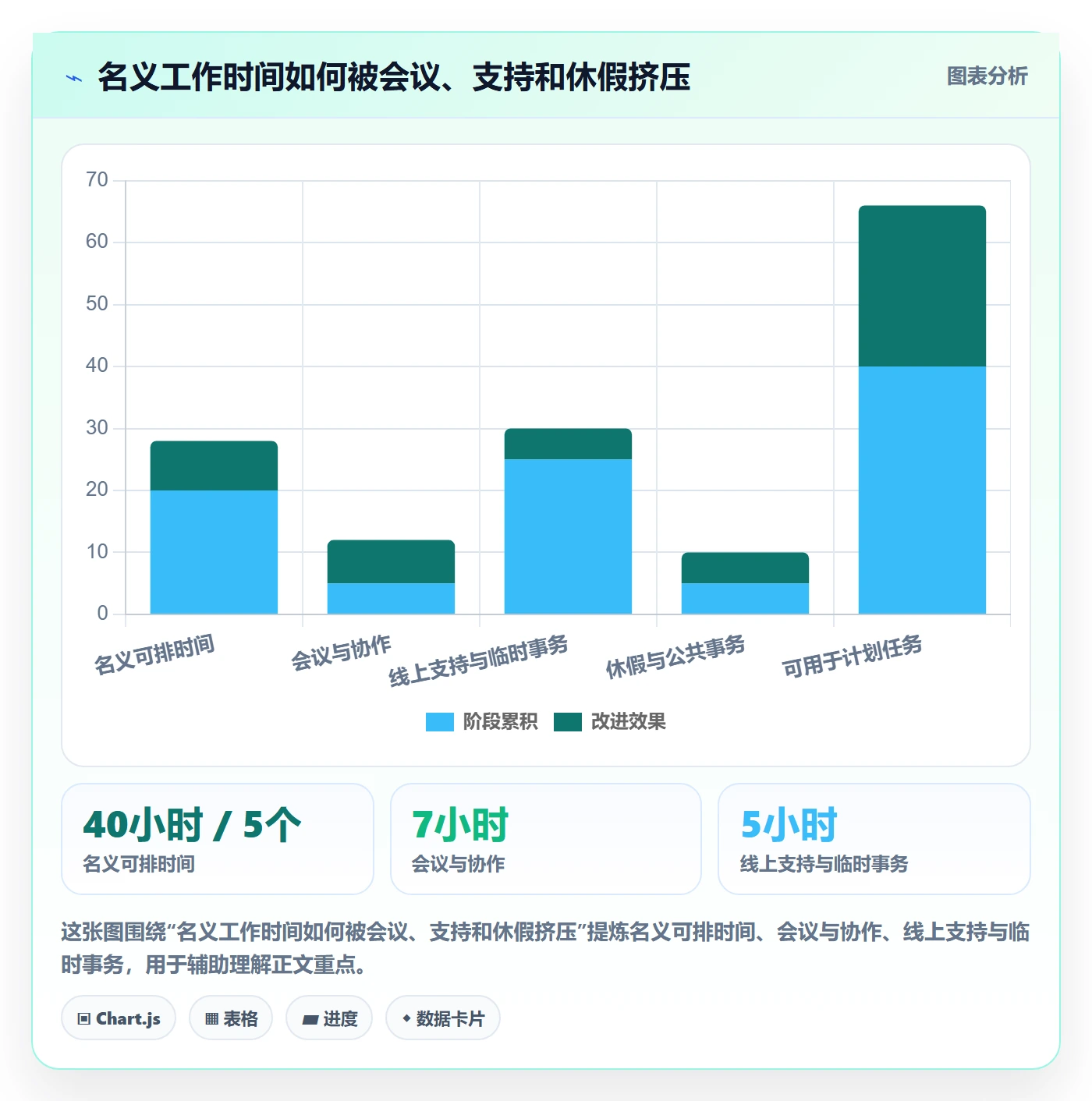Click the grid icon in the 表格 chip
Image resolution: width=1092 pixels, height=1101 pixels.
pos(211,1019)
